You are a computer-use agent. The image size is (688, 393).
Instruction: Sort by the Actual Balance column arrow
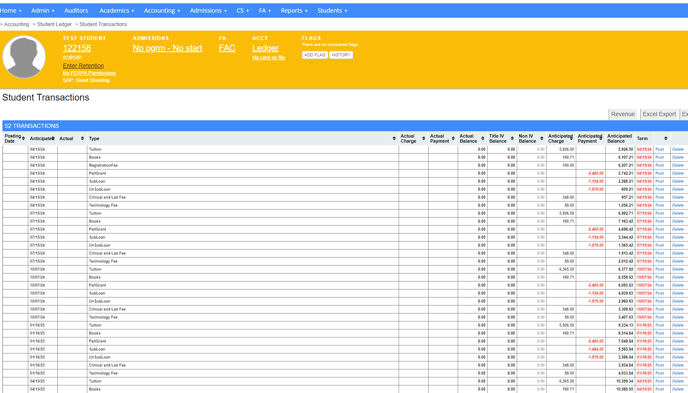click(x=483, y=138)
